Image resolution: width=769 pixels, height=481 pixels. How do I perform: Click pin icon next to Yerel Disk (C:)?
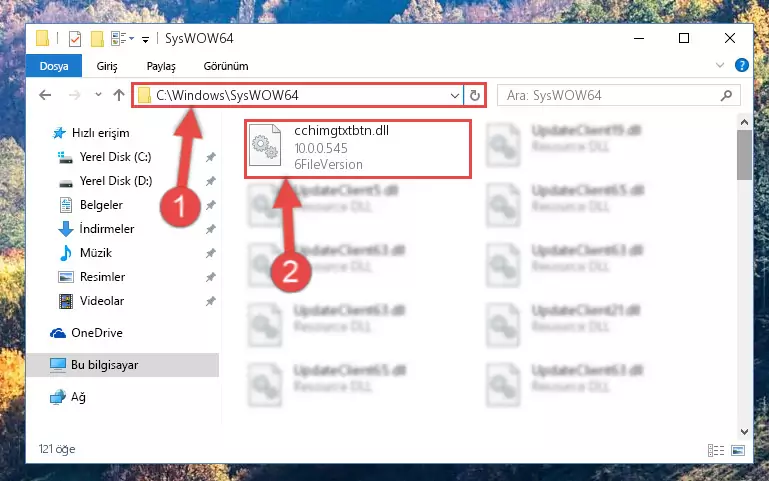click(210, 157)
